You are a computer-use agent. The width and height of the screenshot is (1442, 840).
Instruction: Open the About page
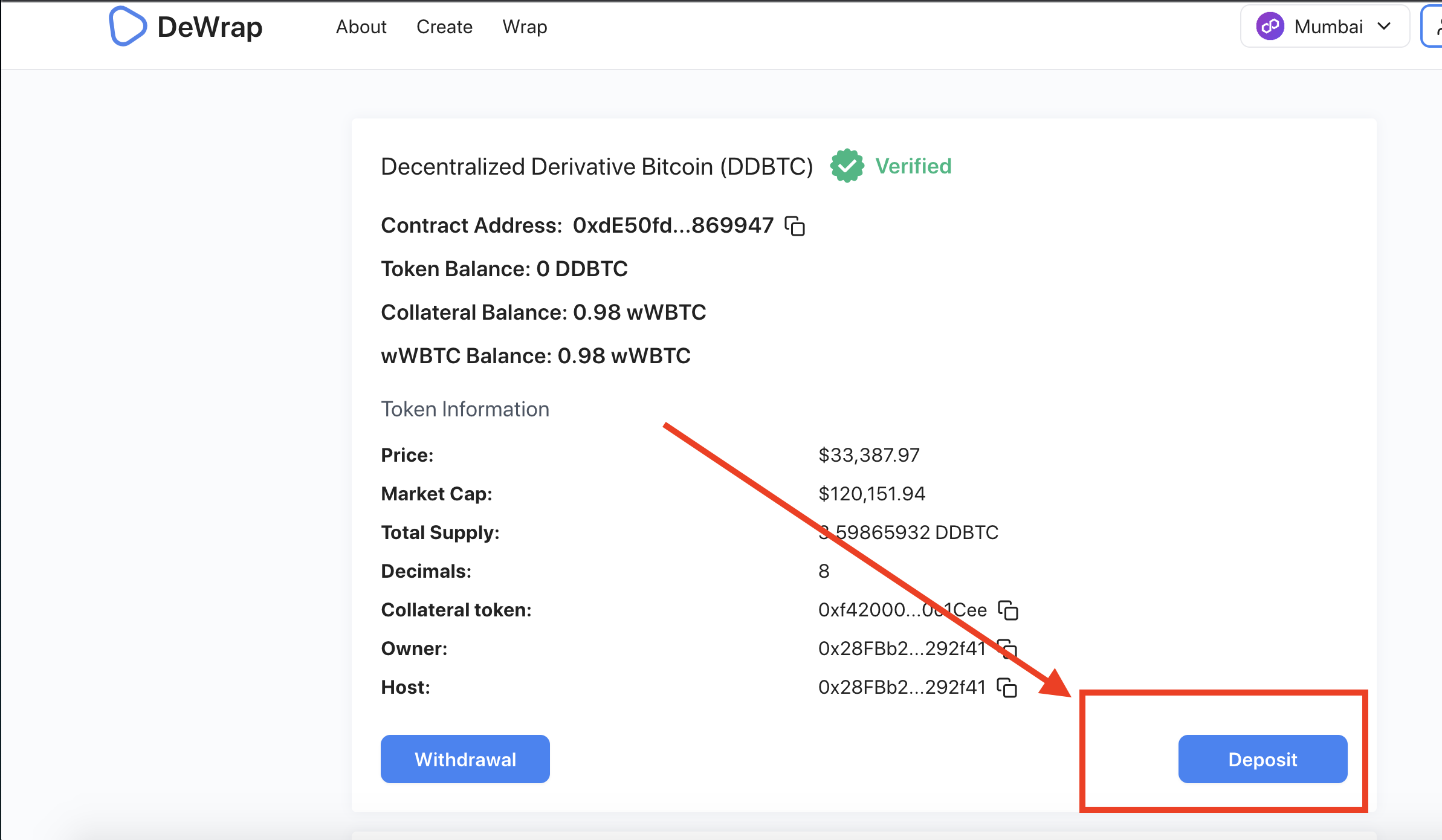[361, 27]
